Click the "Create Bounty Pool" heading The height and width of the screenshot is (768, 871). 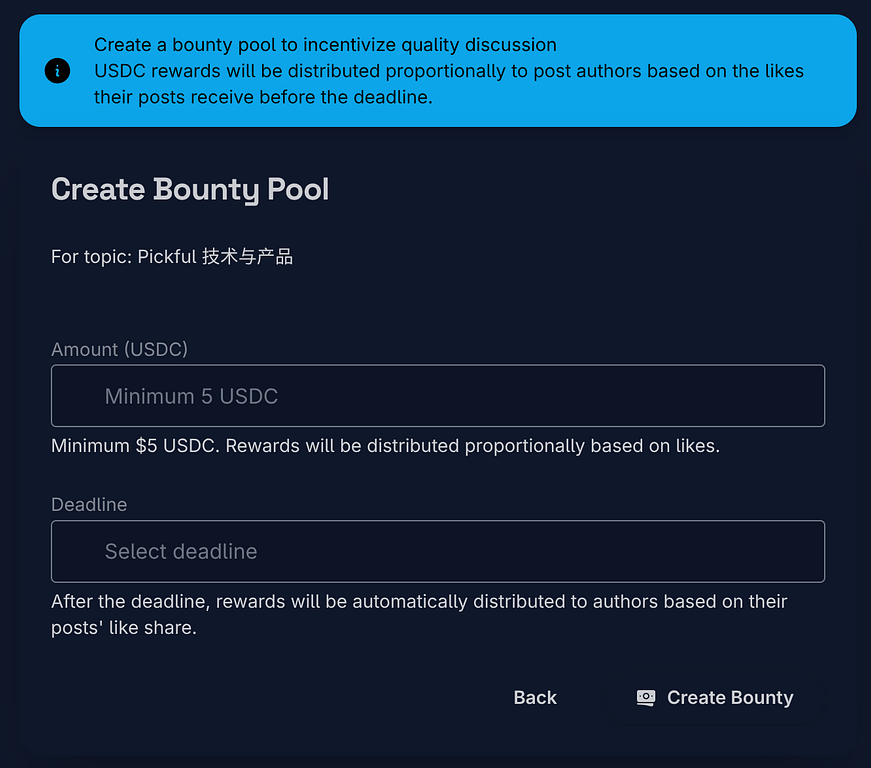coord(190,189)
